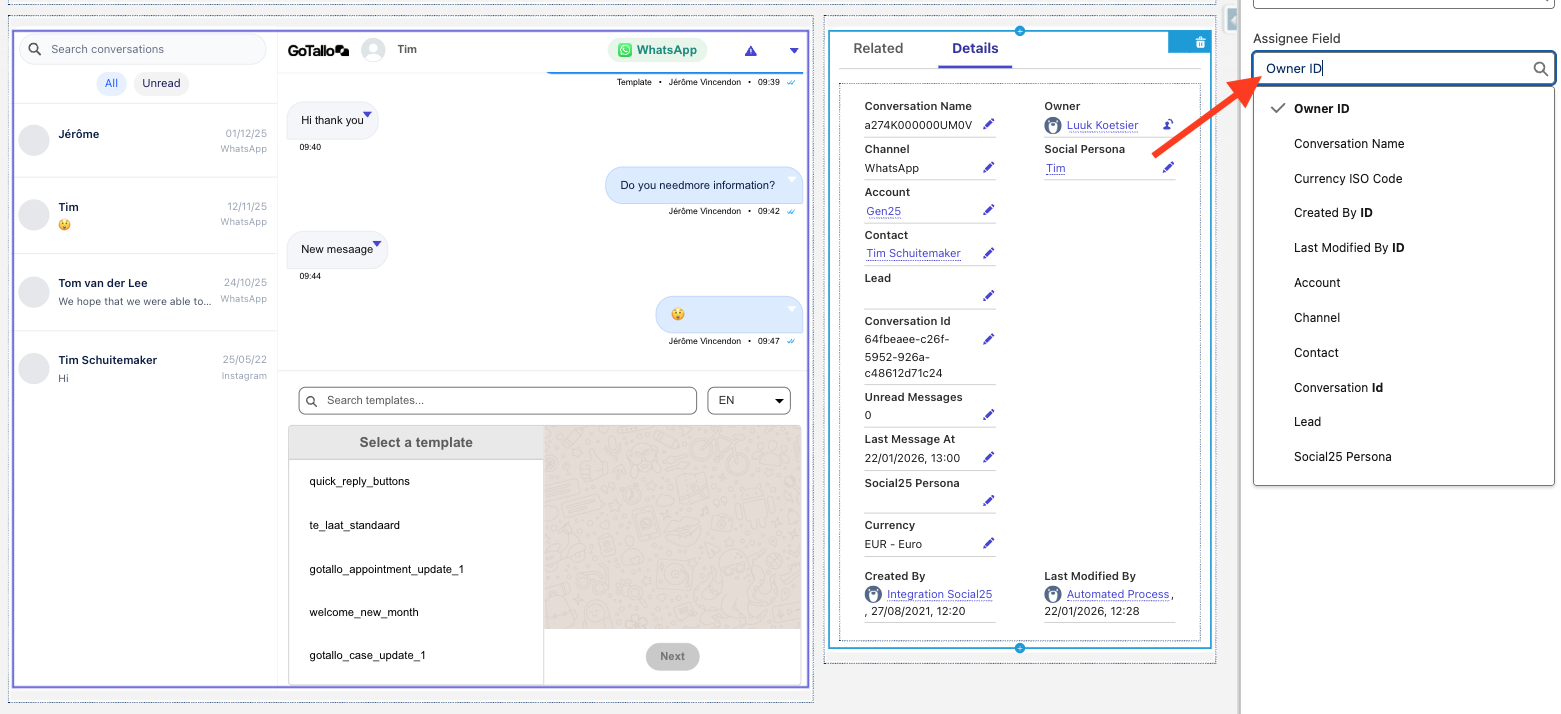Screen dimensions: 1561x714
Task: Click the Search templates input field
Action: [497, 400]
